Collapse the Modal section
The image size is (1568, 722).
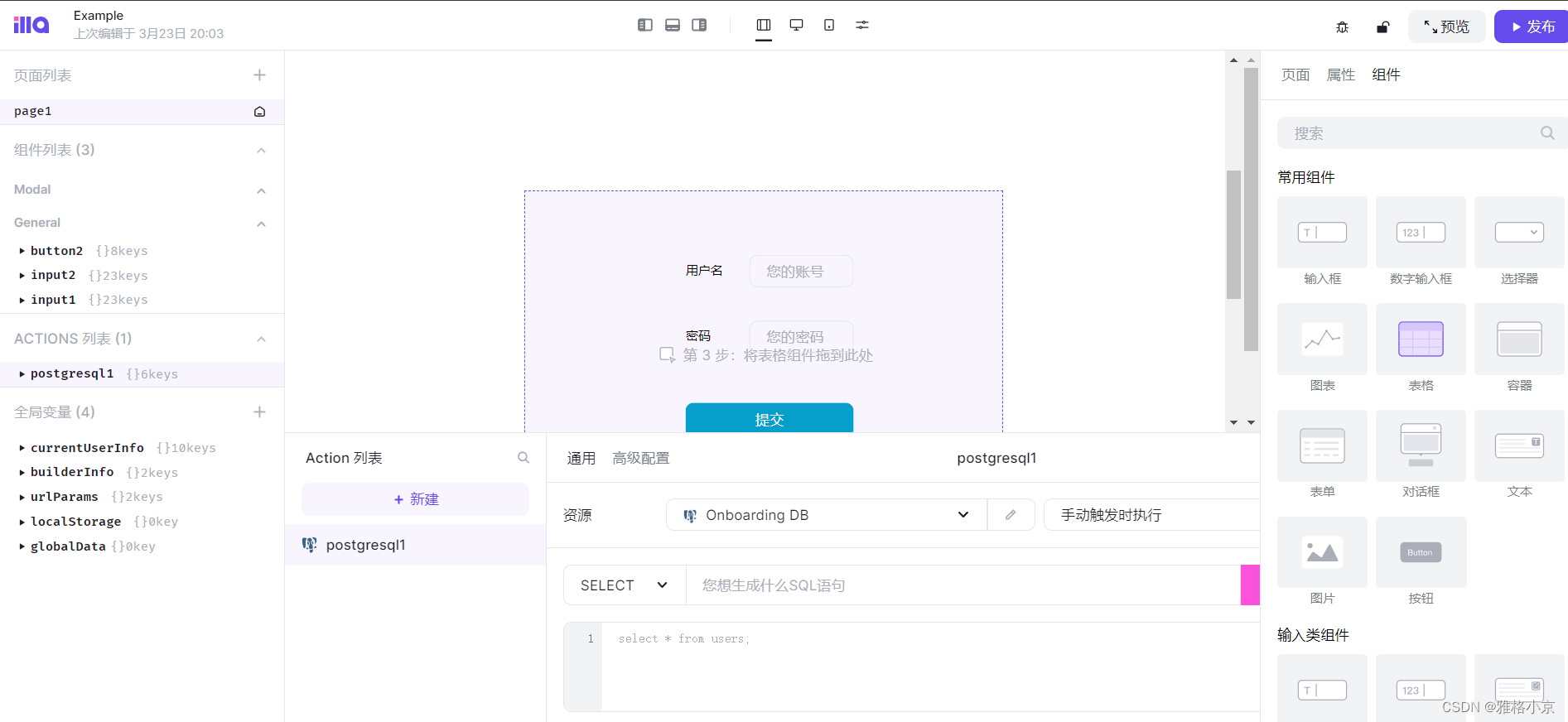click(x=261, y=190)
